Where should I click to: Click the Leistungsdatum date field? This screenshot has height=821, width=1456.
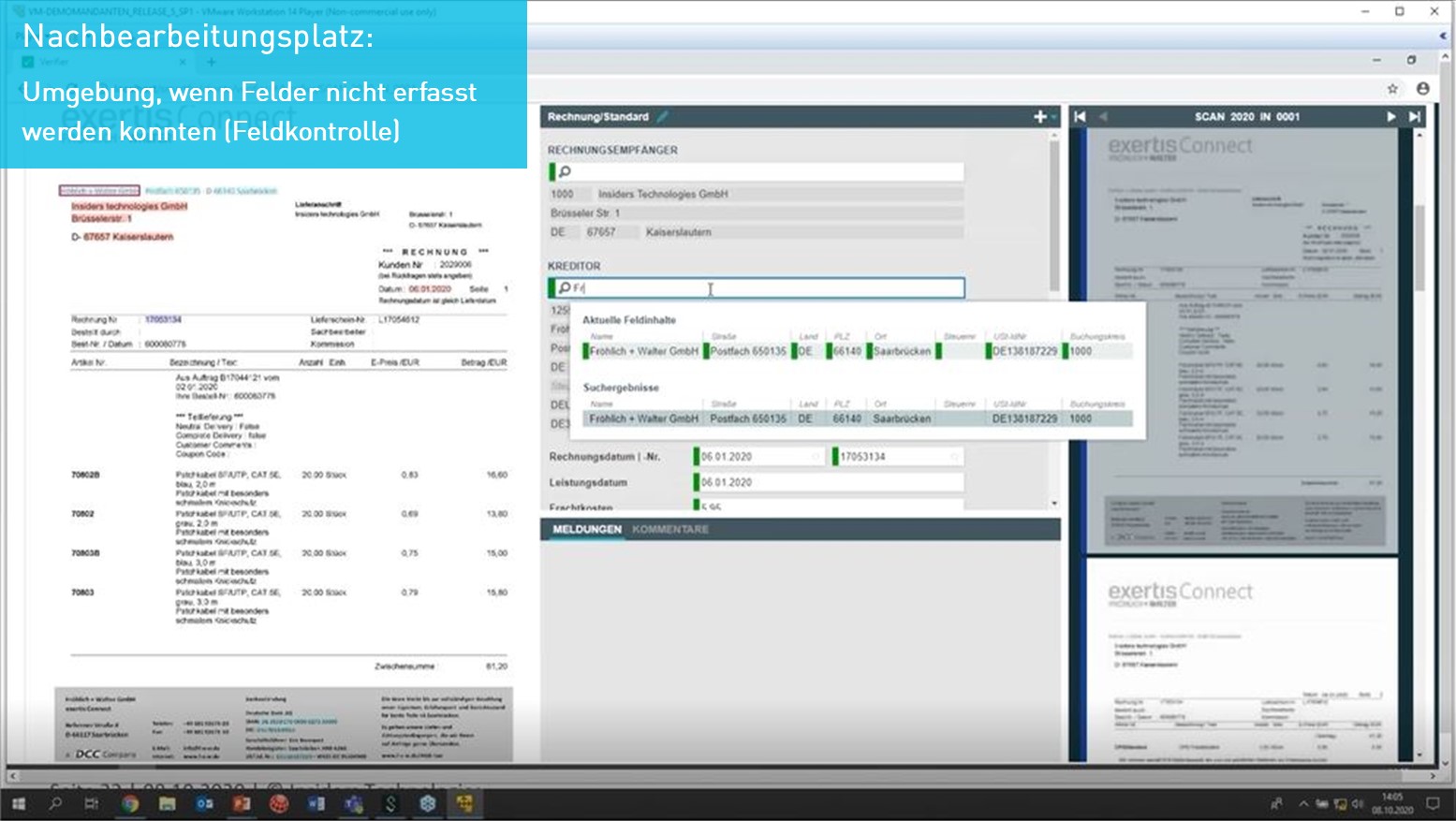pos(829,483)
